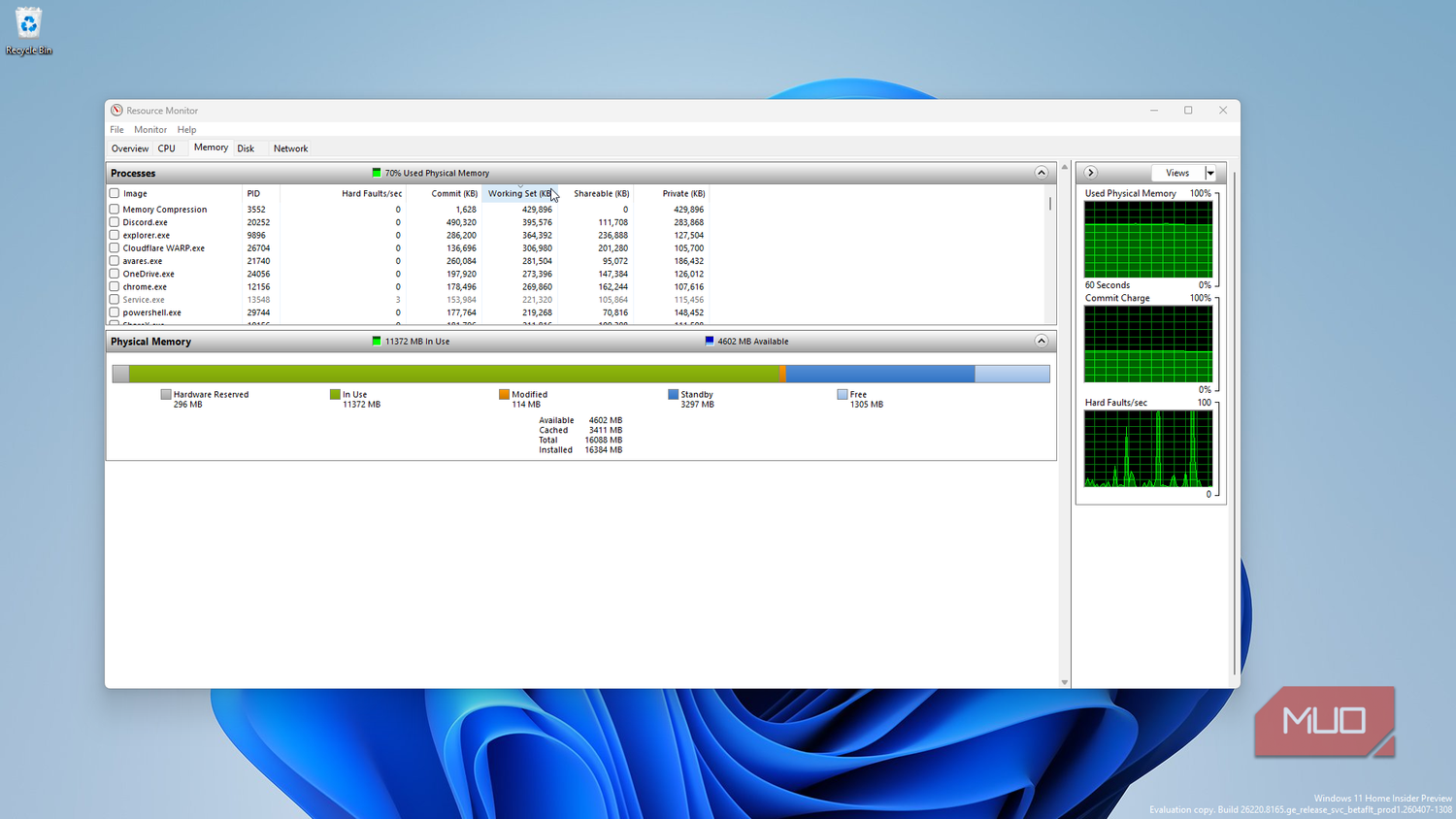Click the Installed 16384 MB value
Image resolution: width=1456 pixels, height=819 pixels.
click(604, 450)
